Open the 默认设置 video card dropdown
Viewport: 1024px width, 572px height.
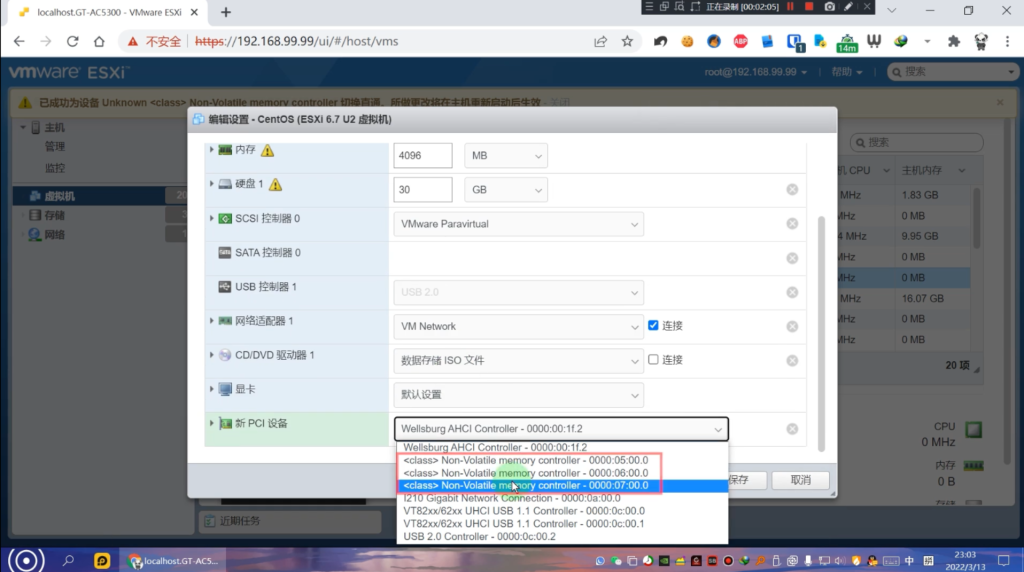pos(518,394)
